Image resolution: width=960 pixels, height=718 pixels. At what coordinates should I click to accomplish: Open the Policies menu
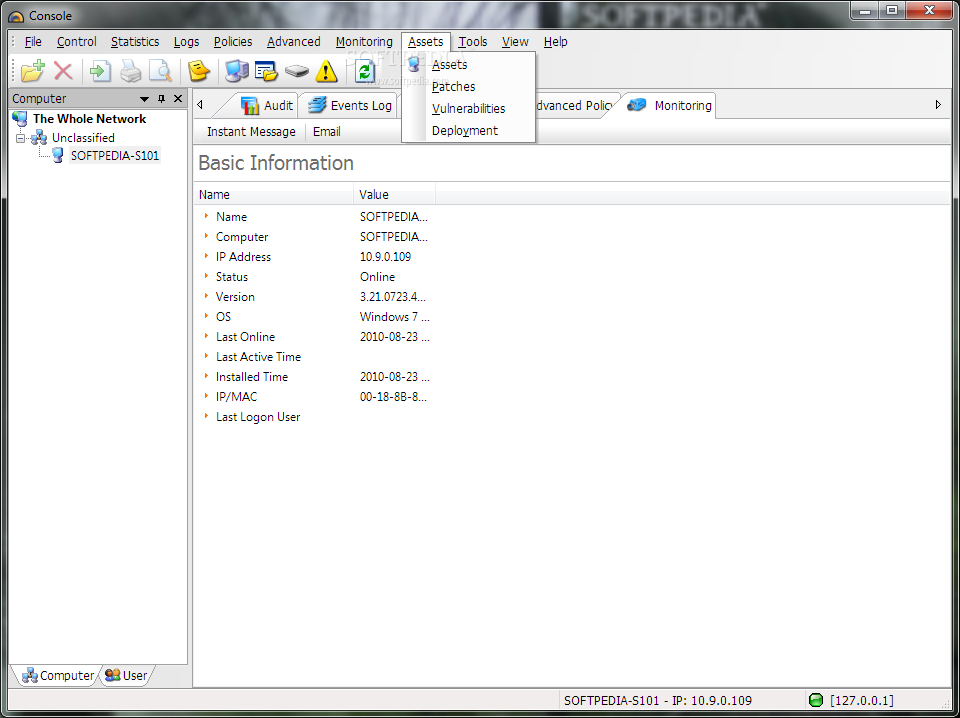(x=233, y=42)
